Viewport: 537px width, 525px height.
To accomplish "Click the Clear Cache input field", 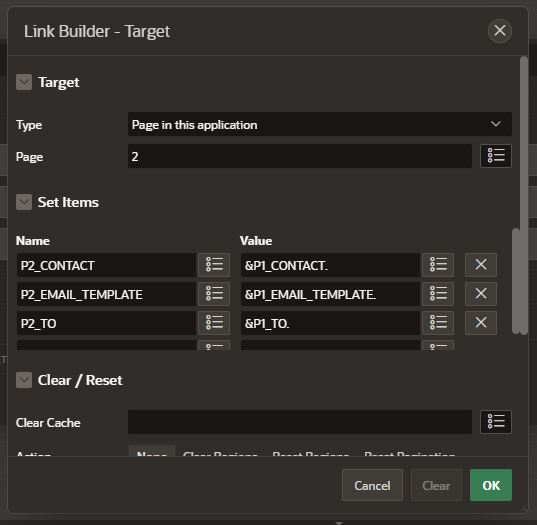I will 300,422.
